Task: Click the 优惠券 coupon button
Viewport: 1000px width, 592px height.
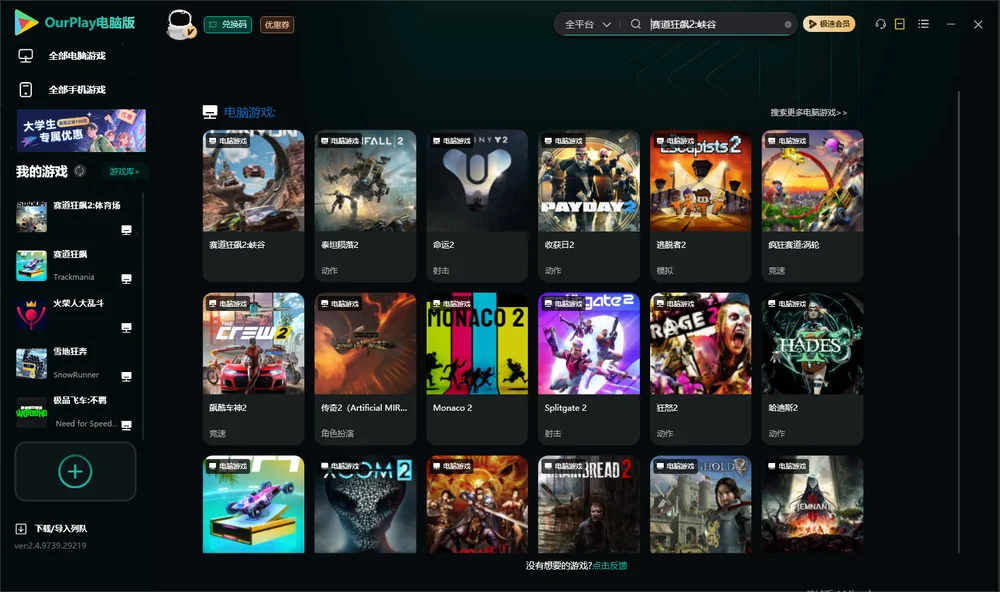Action: point(277,25)
